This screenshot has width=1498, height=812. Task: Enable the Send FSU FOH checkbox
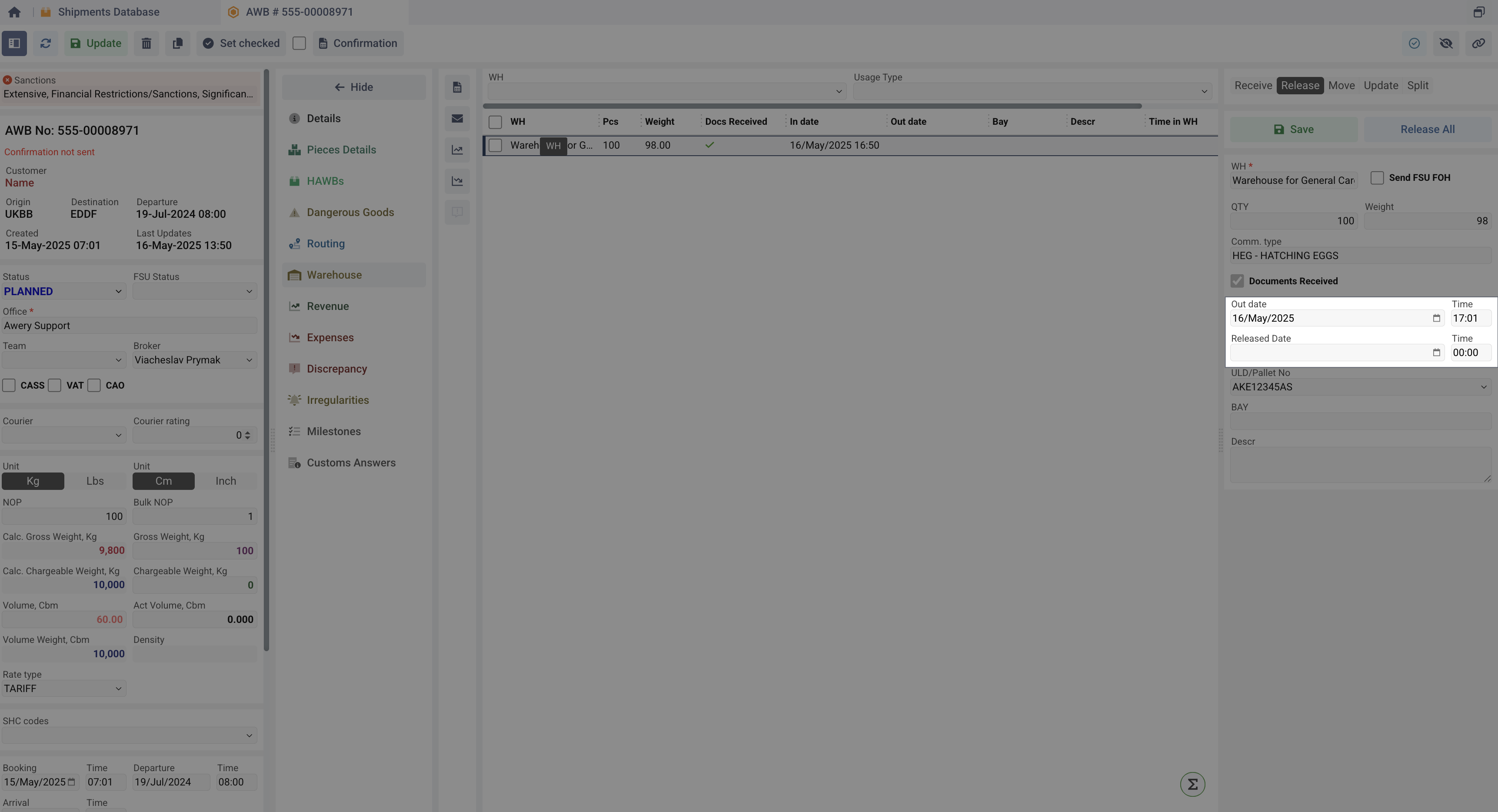(x=1376, y=178)
